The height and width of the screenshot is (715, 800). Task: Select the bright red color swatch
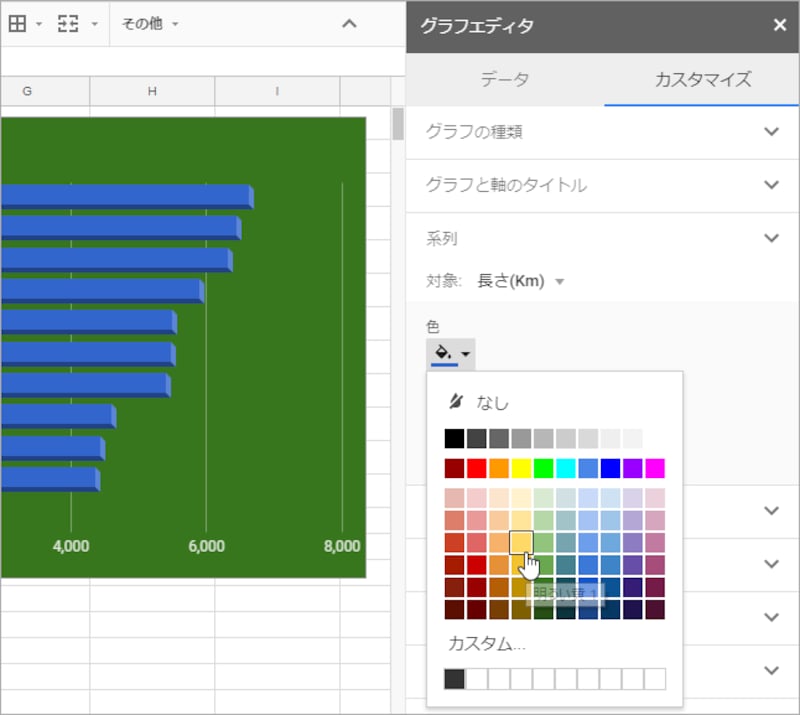point(477,467)
